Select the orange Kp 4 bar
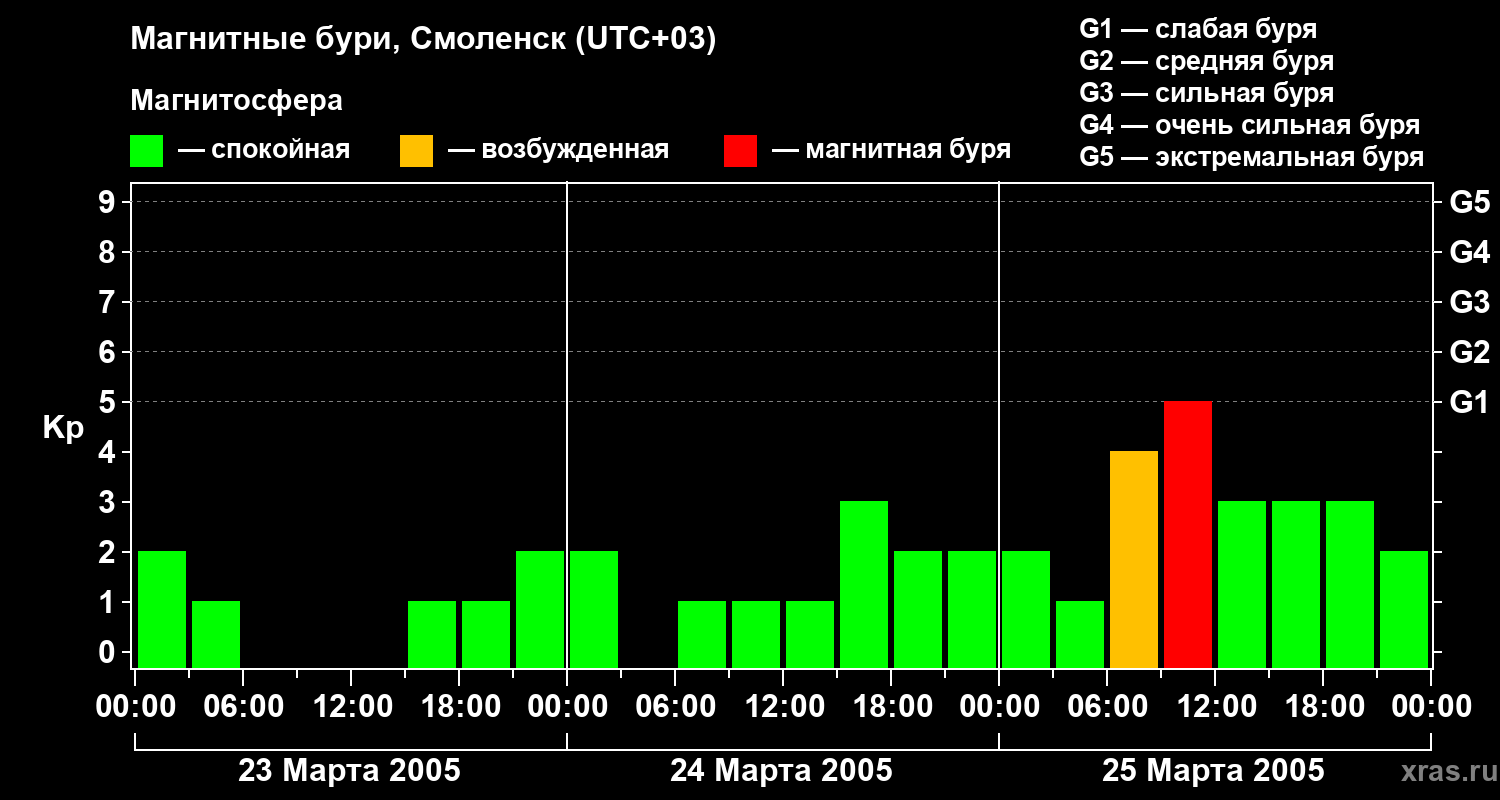This screenshot has width=1500, height=800. click(1134, 559)
